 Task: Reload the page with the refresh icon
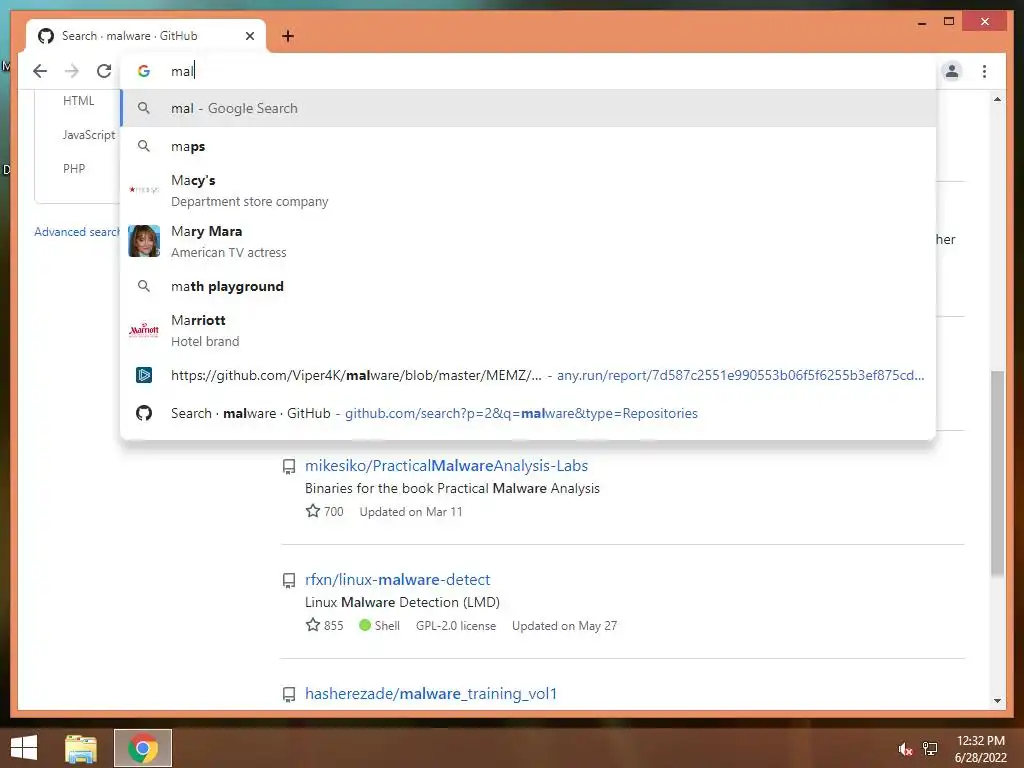(x=104, y=71)
